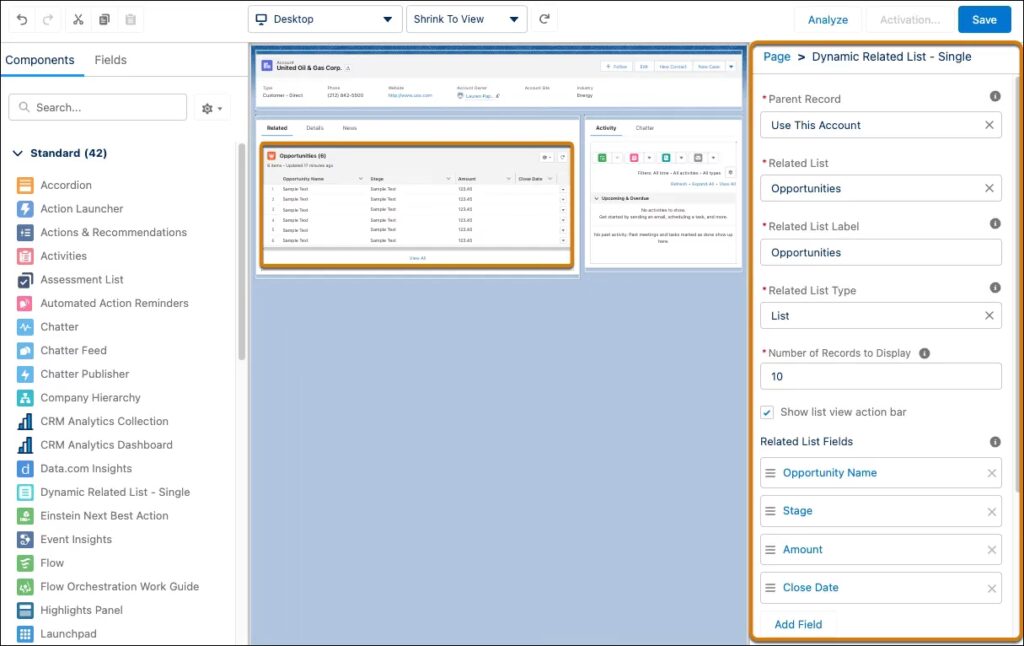Open the Desktop form factor dropdown
1024x646 pixels.
(323, 19)
